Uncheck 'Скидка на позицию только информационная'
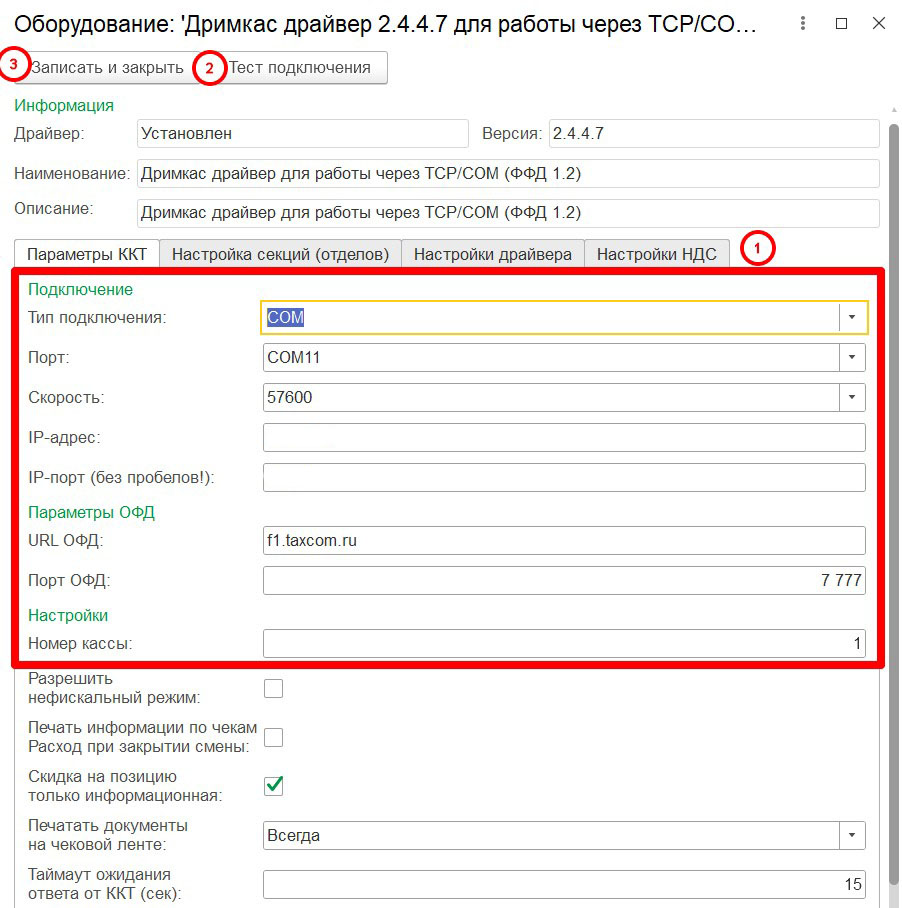The width and height of the screenshot is (902, 908). (273, 786)
